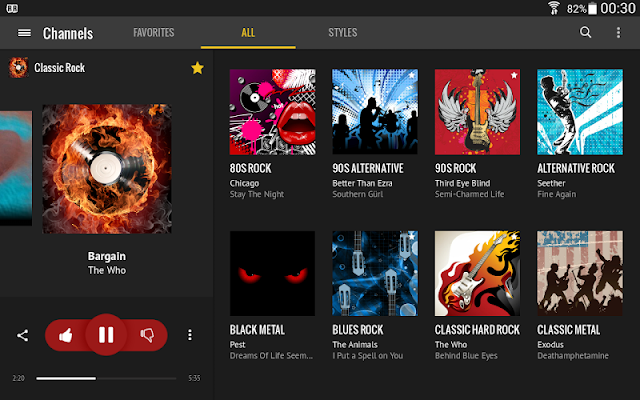Give thumbs down to the song
Screen dimensions: 640x400
point(147,335)
